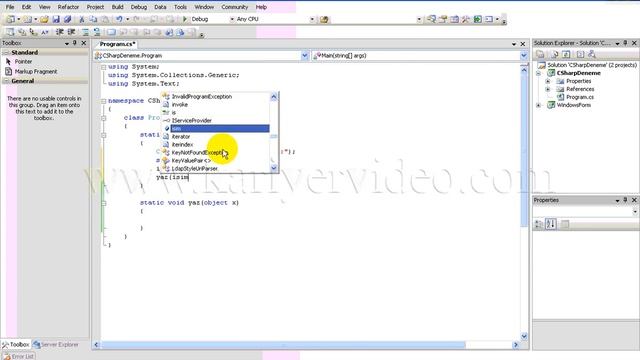The height and width of the screenshot is (360, 640).
Task: Click Solution Explorer's View Class Diagram icon
Action: 592,54
